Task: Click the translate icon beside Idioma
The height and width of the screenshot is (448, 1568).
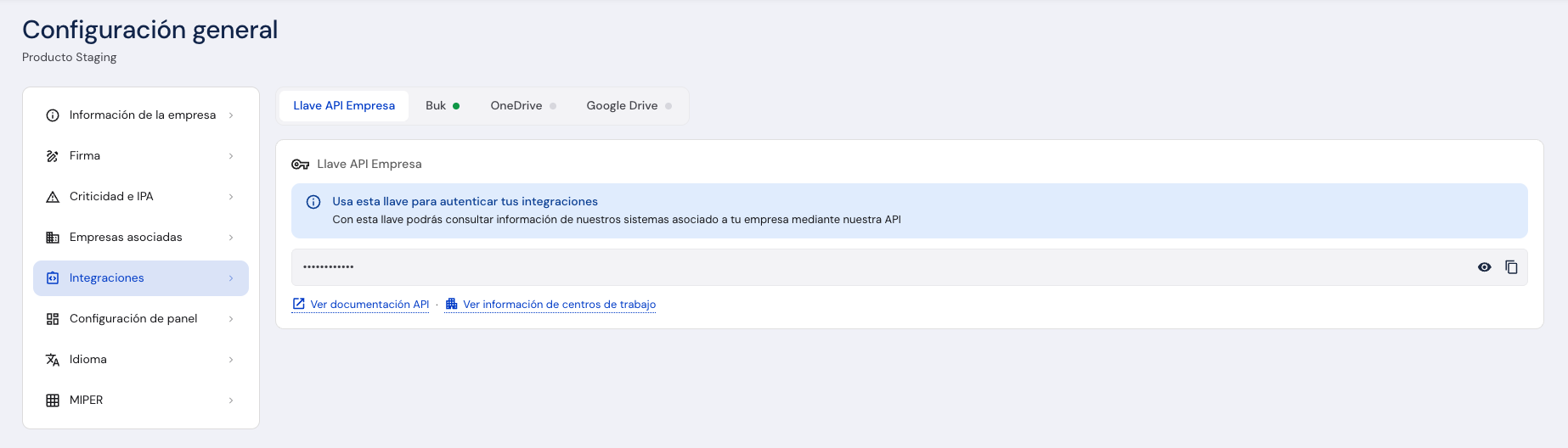Action: [x=53, y=360]
